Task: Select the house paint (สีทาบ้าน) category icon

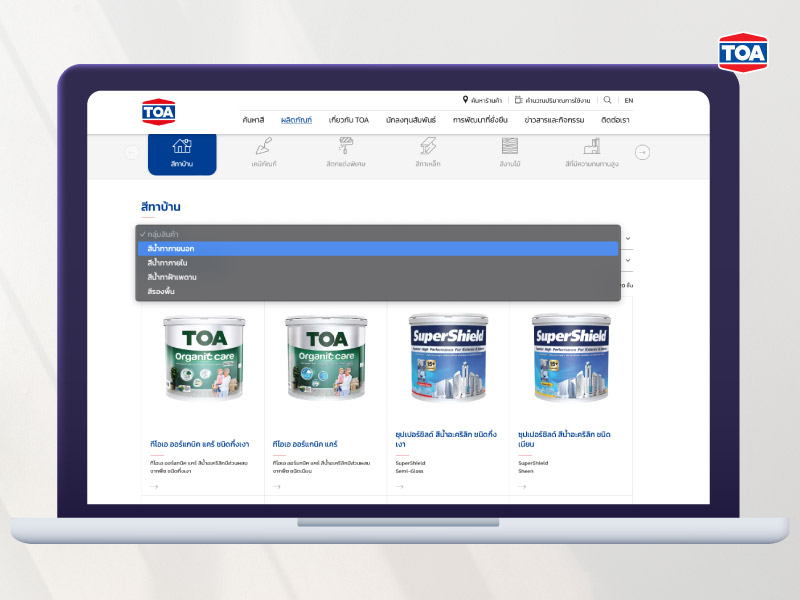Action: [181, 147]
